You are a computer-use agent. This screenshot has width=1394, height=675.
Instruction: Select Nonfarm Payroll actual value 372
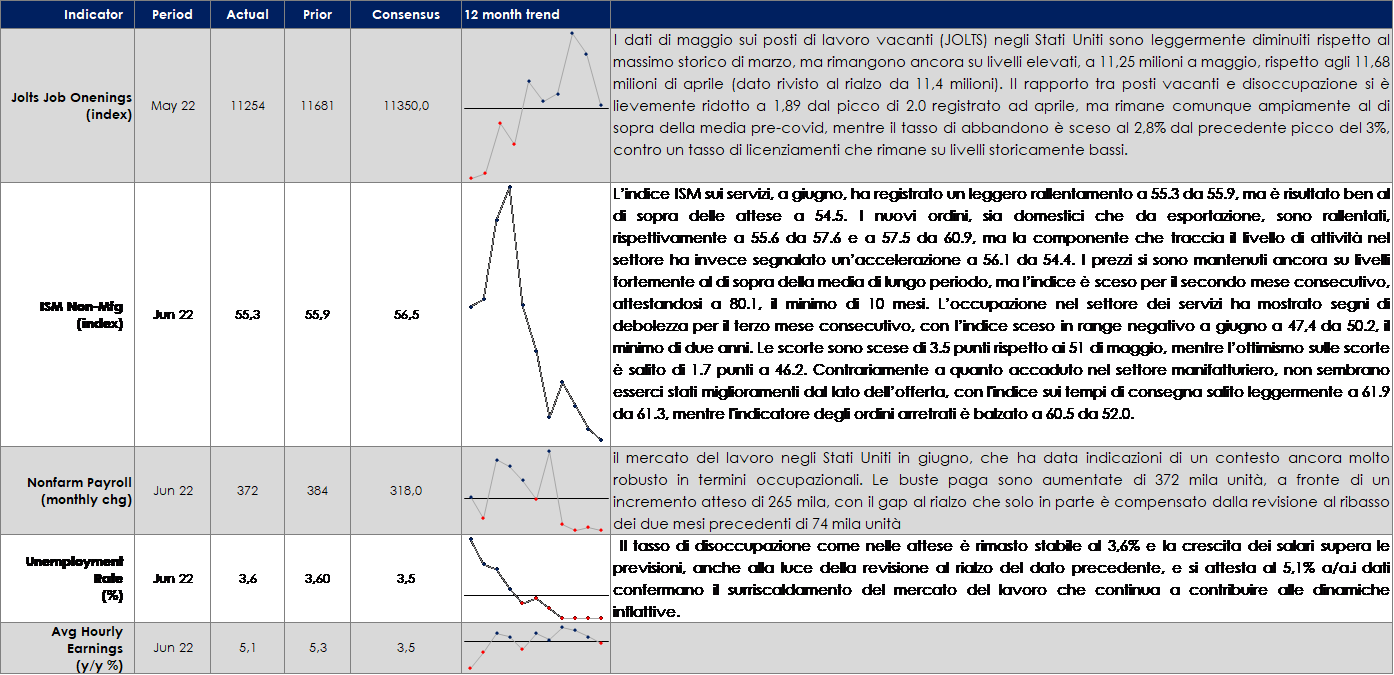tap(247, 491)
